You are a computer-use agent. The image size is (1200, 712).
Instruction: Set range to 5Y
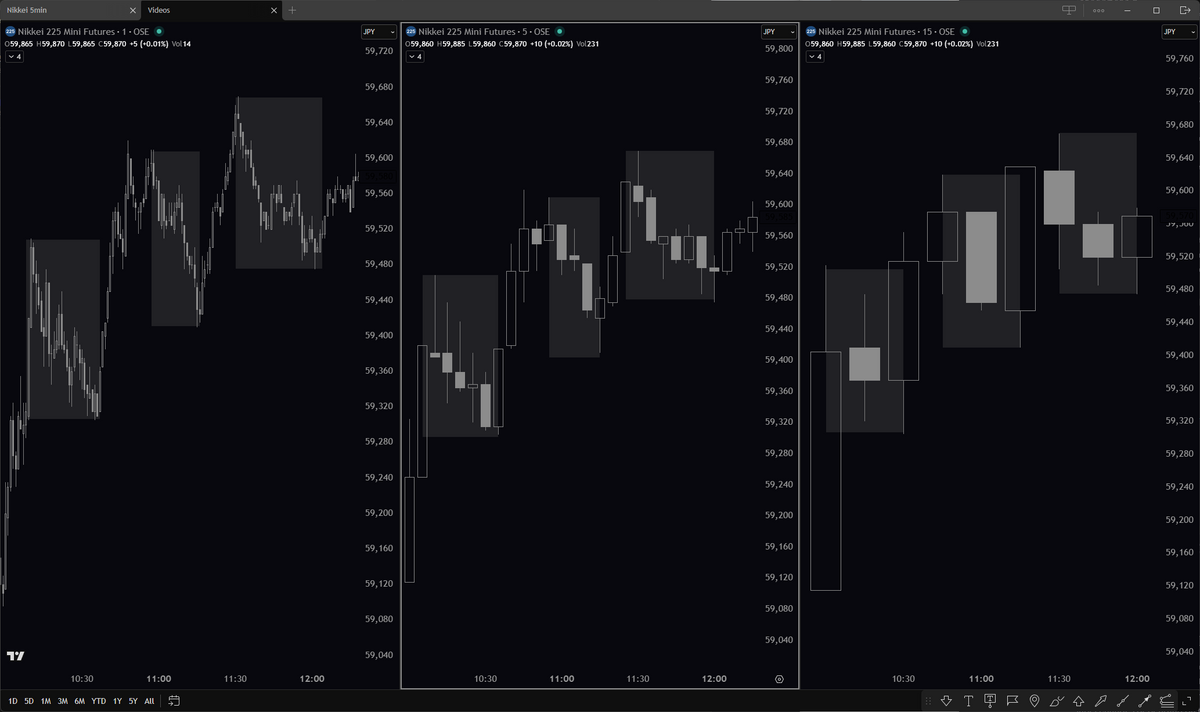(x=133, y=701)
